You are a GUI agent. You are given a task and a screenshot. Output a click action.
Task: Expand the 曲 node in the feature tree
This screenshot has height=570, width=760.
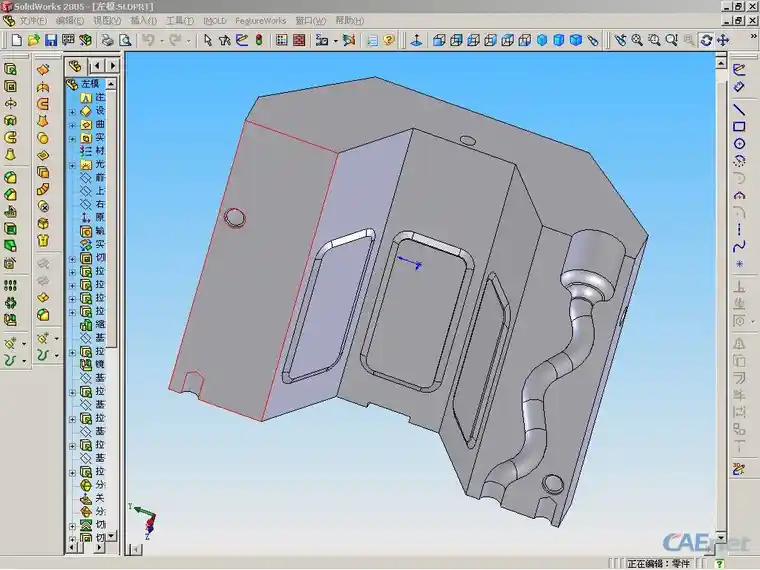click(73, 126)
